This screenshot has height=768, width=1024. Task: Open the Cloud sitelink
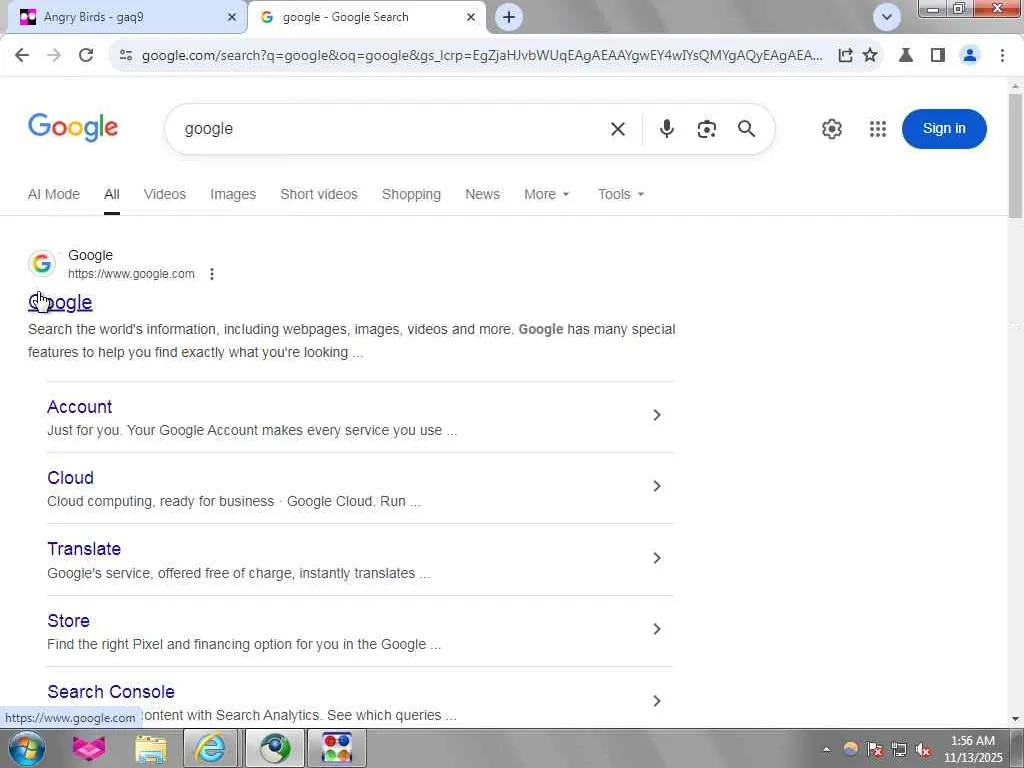point(71,478)
